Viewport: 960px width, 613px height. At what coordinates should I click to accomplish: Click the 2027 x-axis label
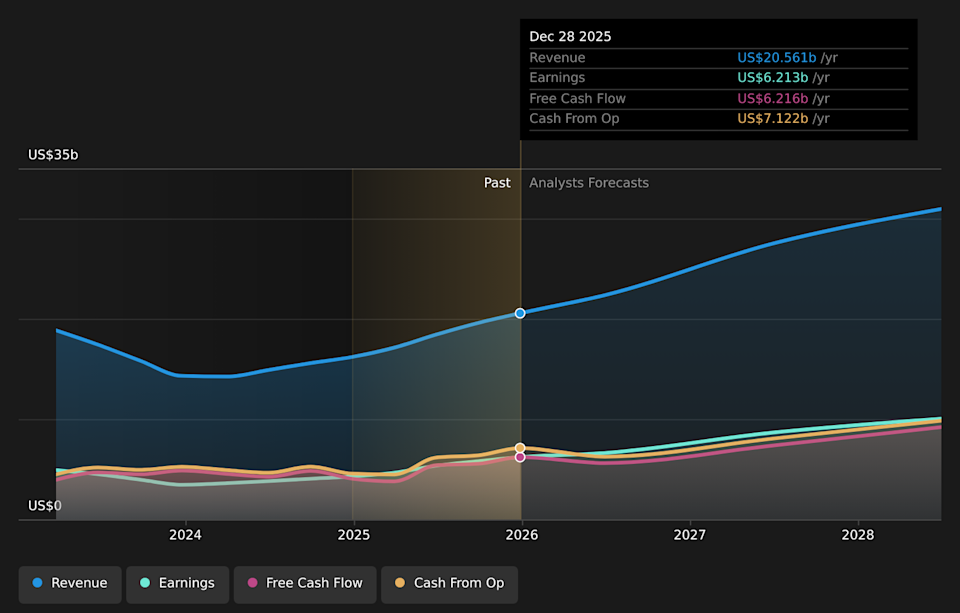pyautogui.click(x=690, y=535)
